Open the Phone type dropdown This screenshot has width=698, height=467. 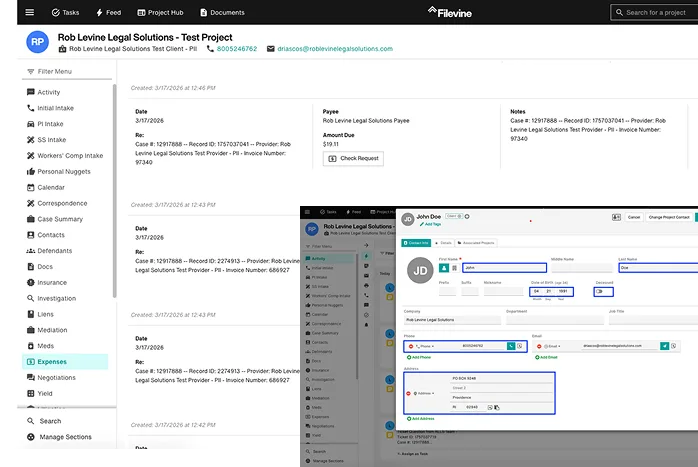[x=425, y=346]
